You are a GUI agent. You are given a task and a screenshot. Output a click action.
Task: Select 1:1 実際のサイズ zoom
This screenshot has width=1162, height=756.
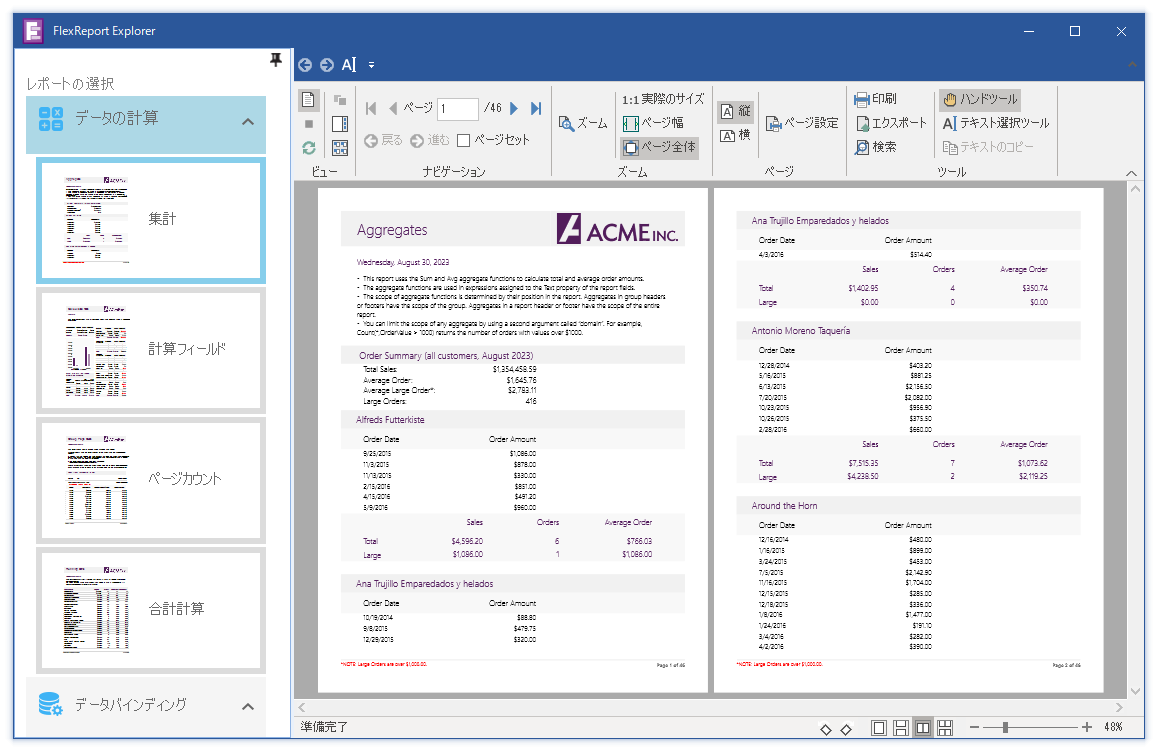663,99
